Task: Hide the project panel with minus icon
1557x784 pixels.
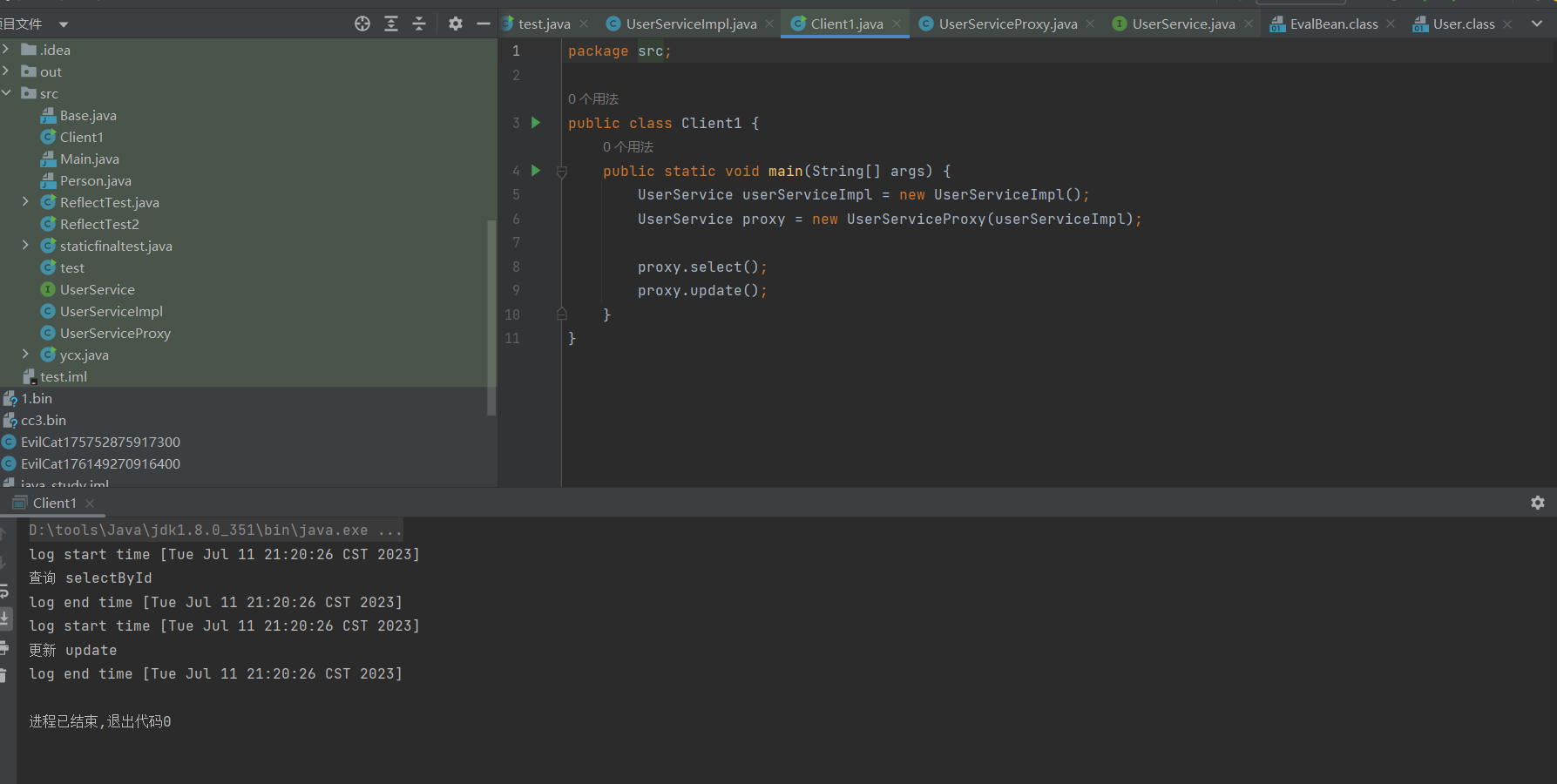Action: [x=484, y=24]
